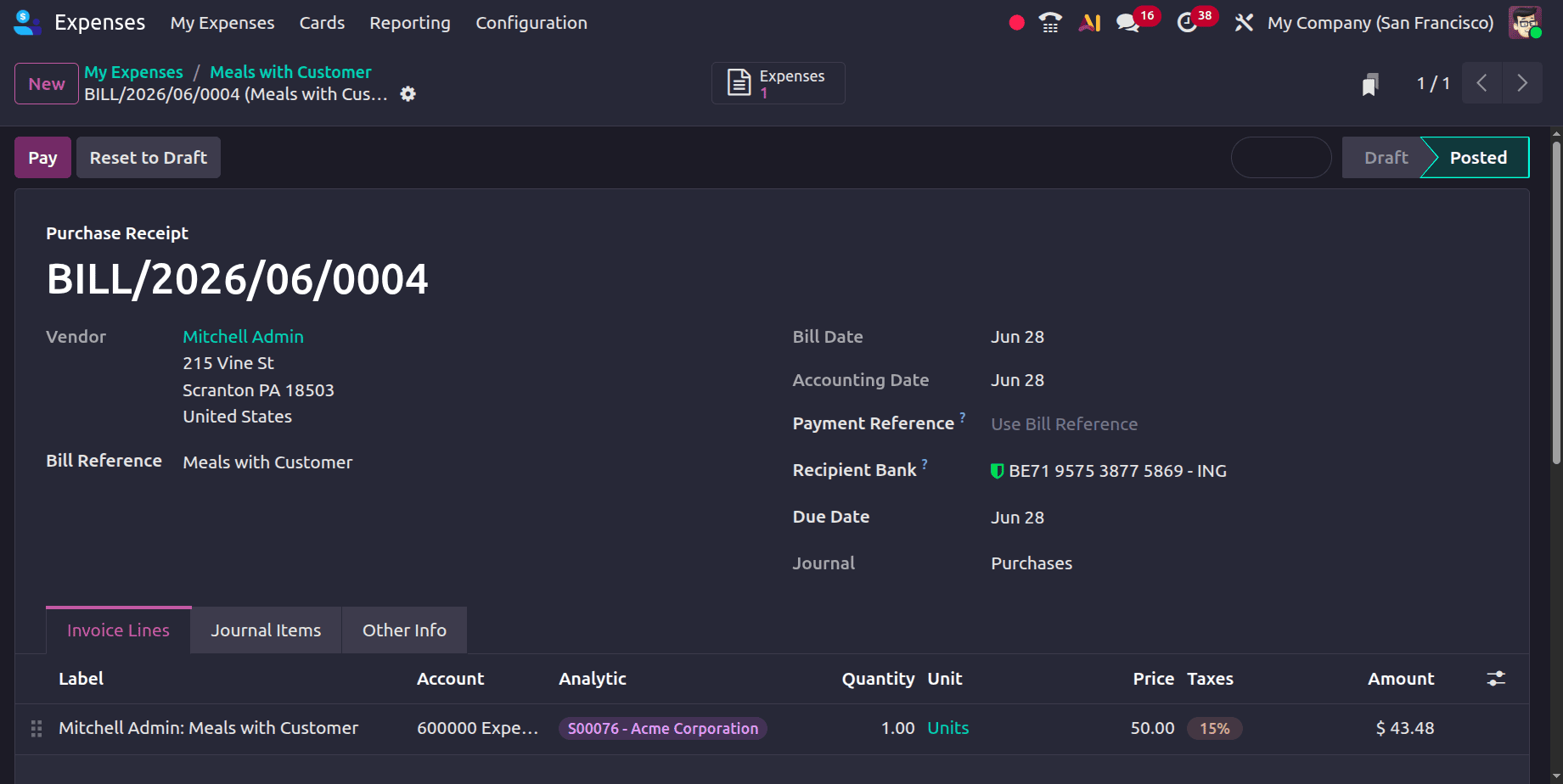
Task: Click the S00076 - Acme Corporation analytic tag
Action: 662,728
